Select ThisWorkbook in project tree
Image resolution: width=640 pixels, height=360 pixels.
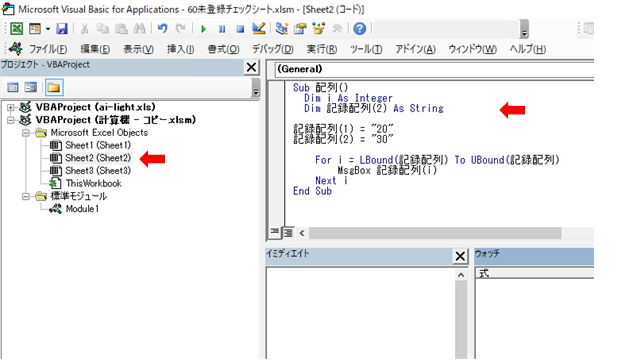pyautogui.click(x=93, y=183)
